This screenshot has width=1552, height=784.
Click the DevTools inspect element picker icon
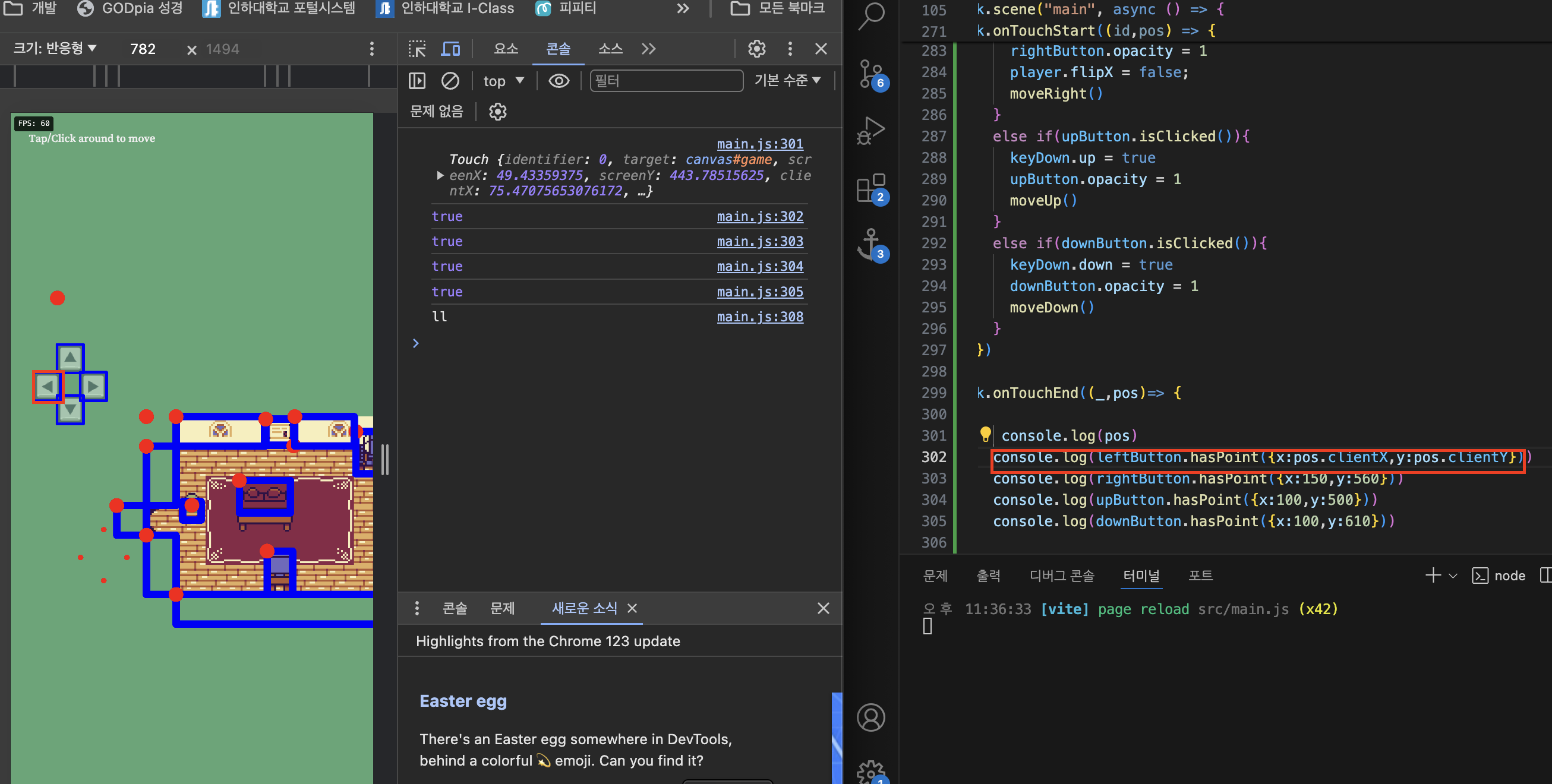tap(417, 49)
